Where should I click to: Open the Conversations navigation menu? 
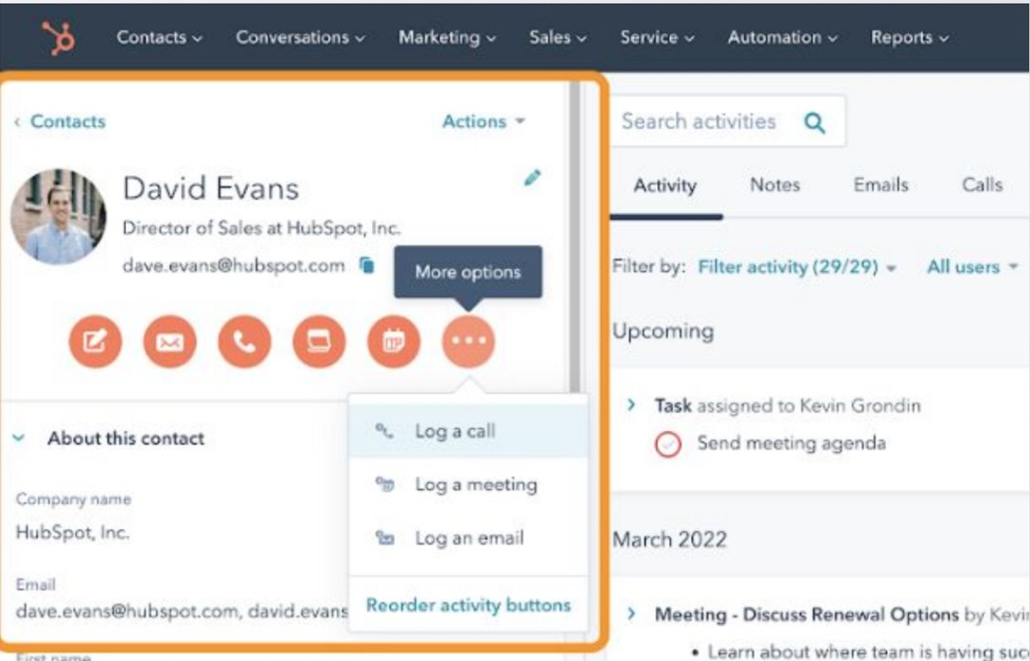click(x=300, y=37)
